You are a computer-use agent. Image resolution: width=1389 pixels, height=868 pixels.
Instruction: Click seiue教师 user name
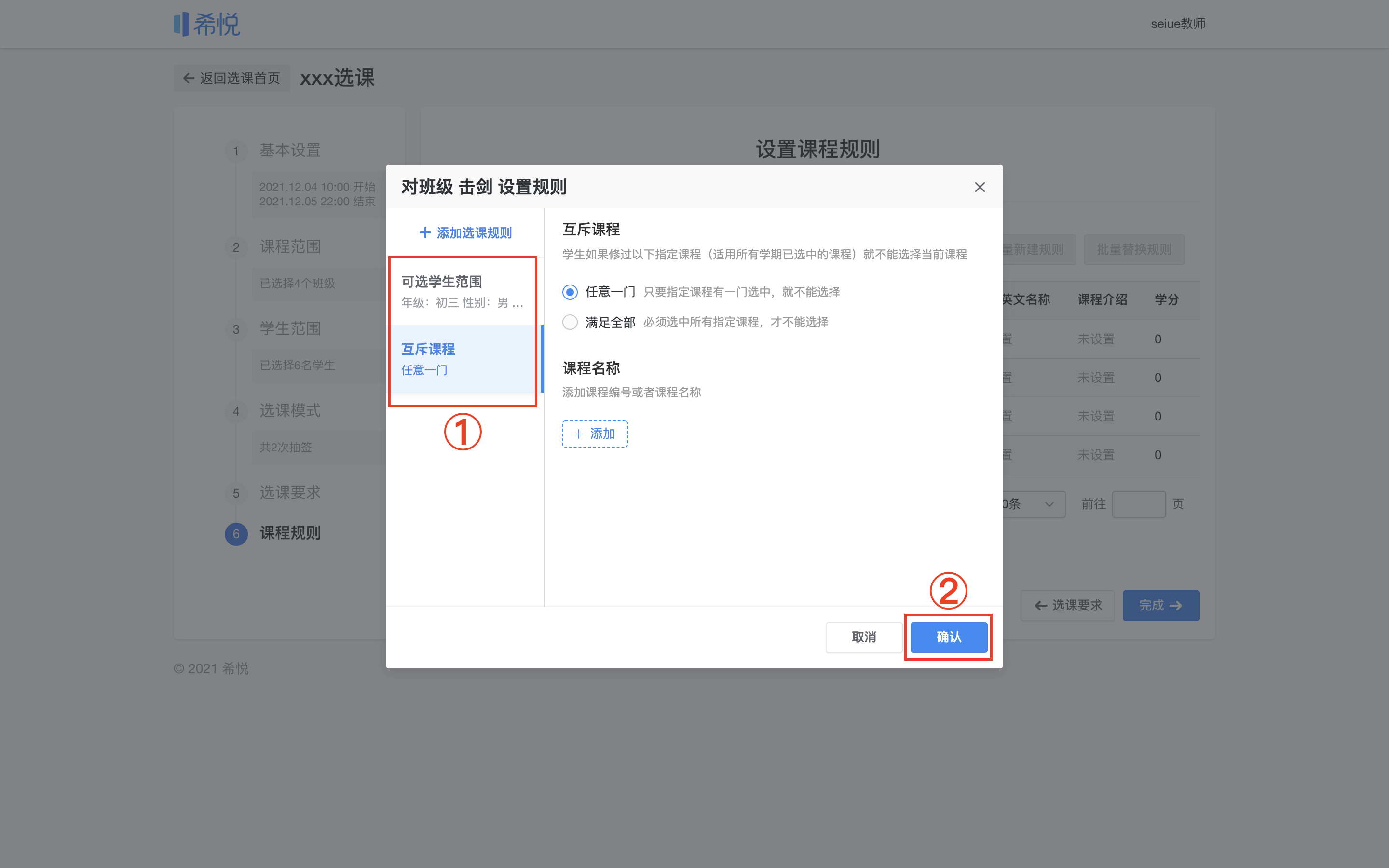(x=1178, y=24)
